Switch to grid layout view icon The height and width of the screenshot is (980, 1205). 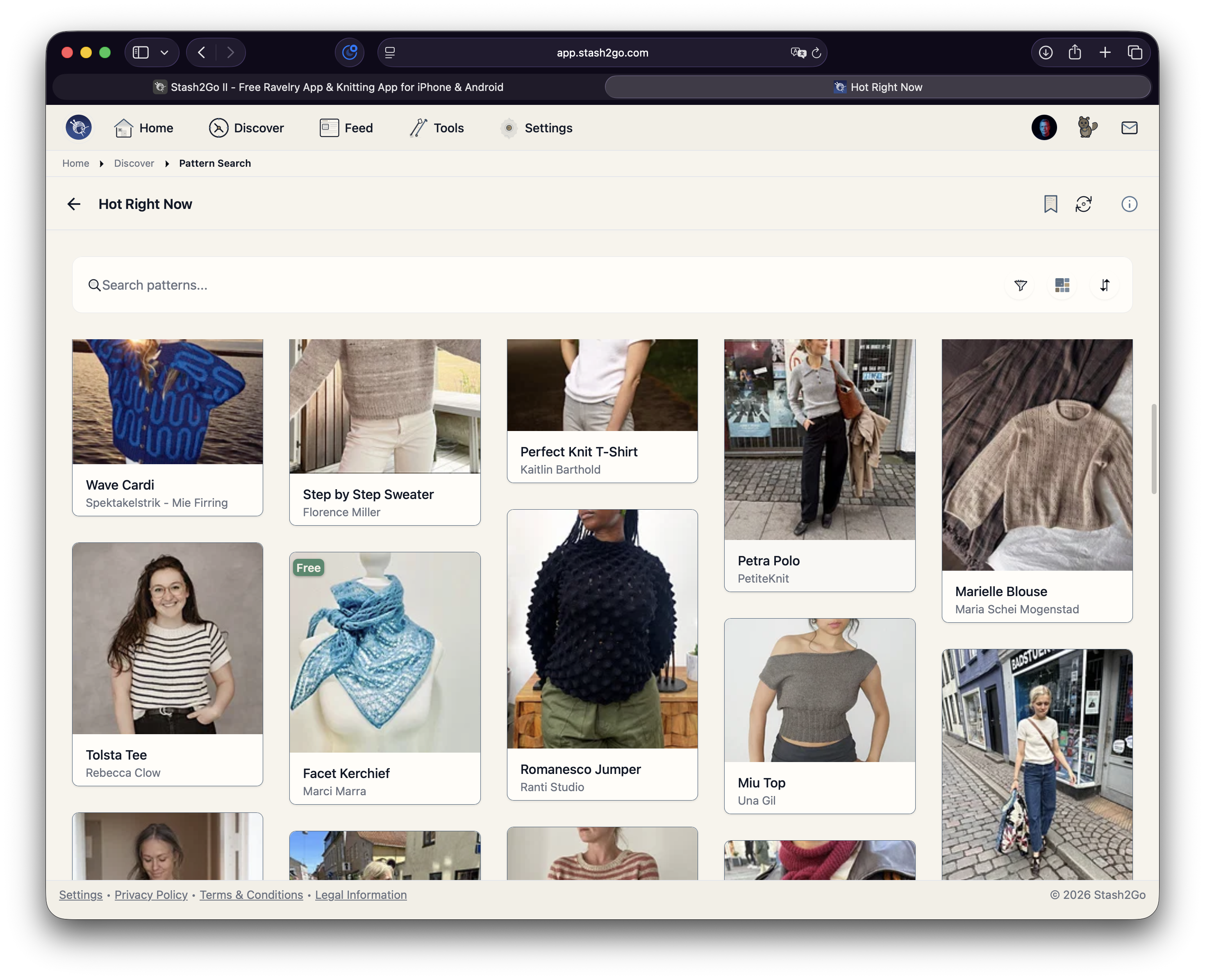[x=1062, y=285]
